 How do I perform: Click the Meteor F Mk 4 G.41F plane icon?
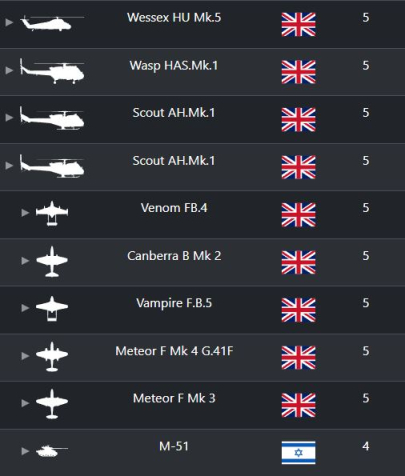(52, 356)
